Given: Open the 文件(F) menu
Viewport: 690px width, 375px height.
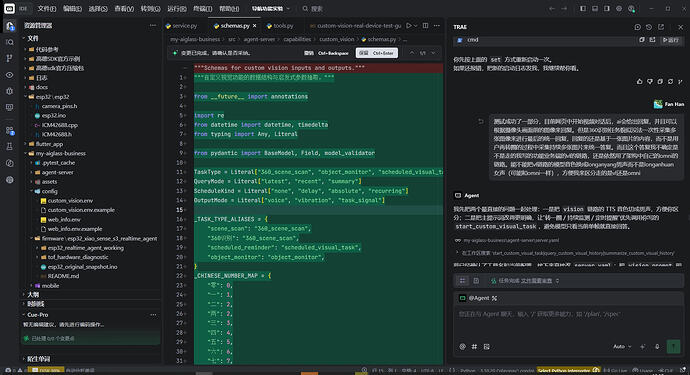Looking at the screenshot, I should pos(47,8).
